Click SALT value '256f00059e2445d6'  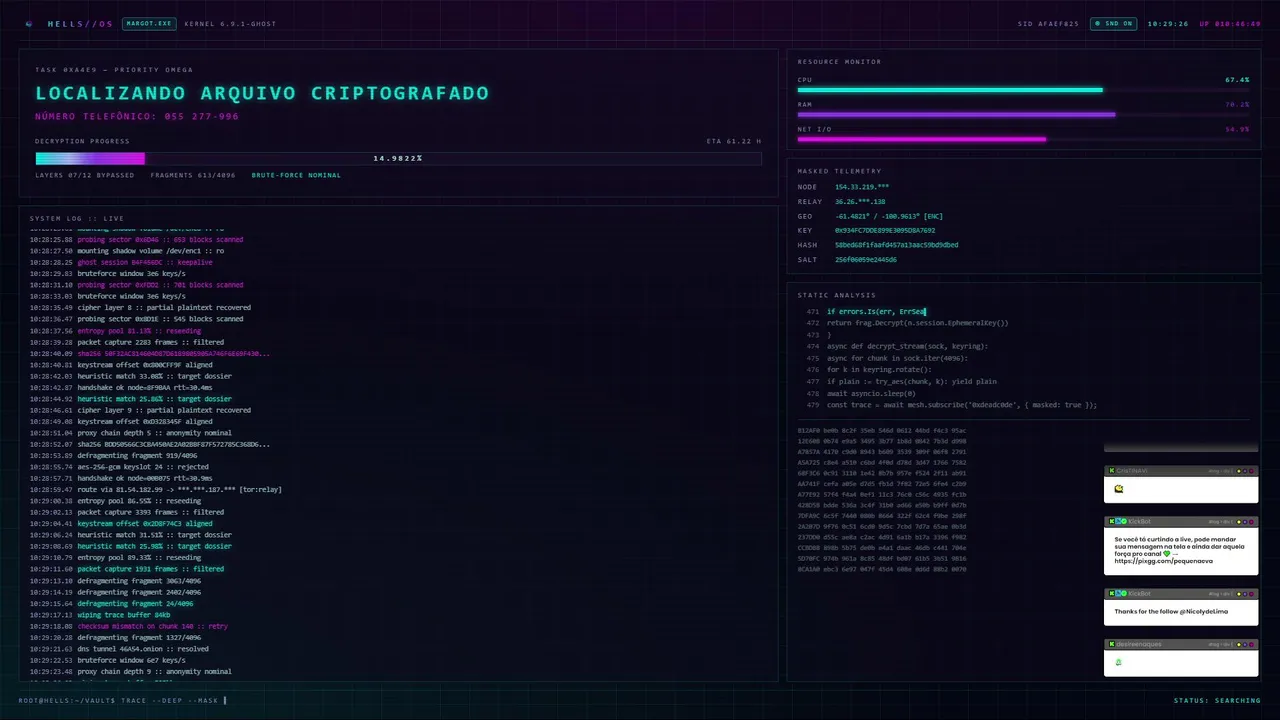(x=866, y=259)
